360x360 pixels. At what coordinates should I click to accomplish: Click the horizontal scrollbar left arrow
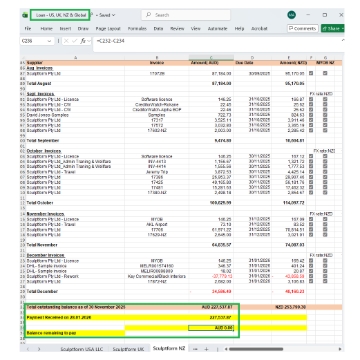coord(226,349)
